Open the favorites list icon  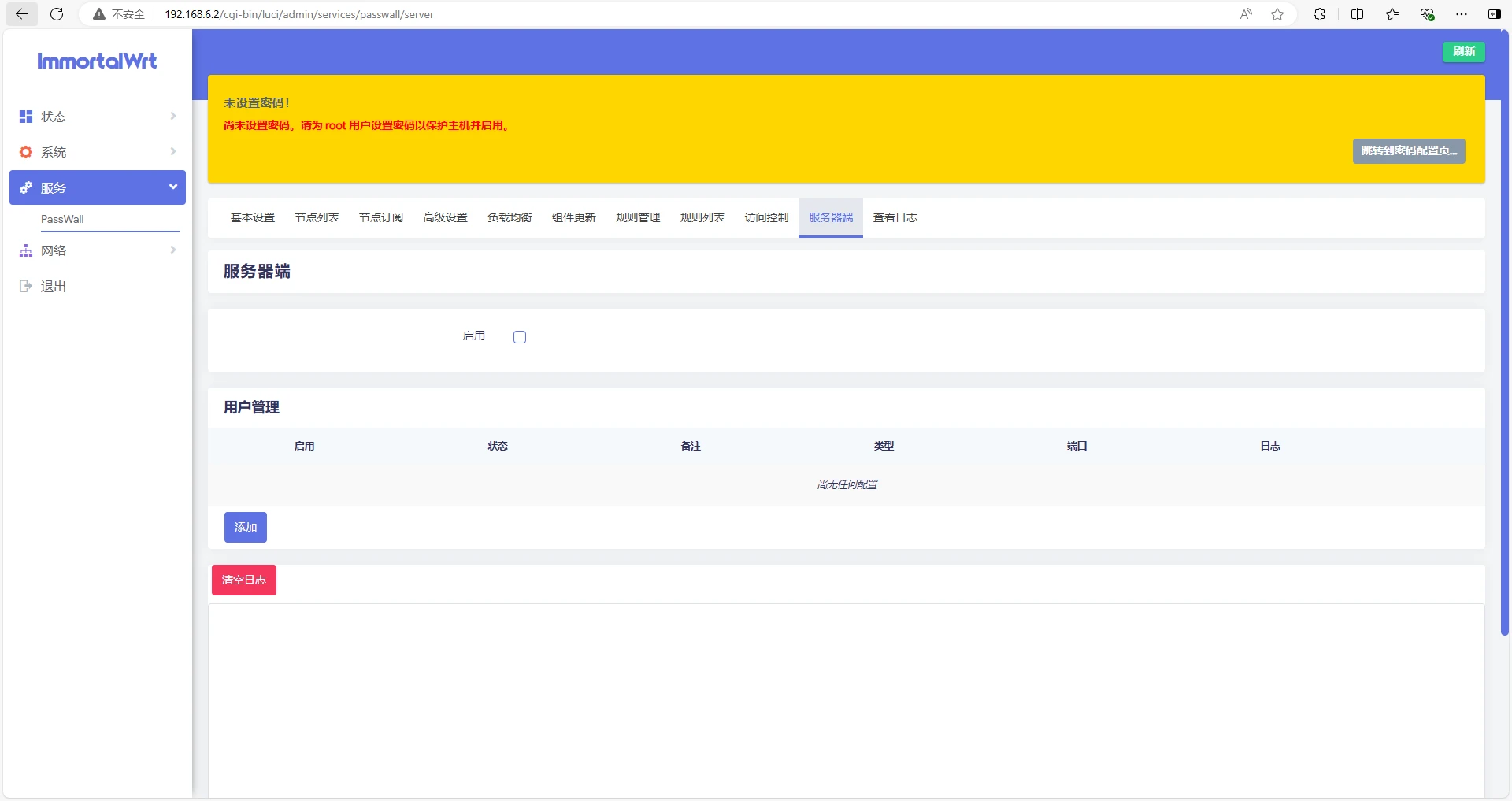coord(1392,14)
